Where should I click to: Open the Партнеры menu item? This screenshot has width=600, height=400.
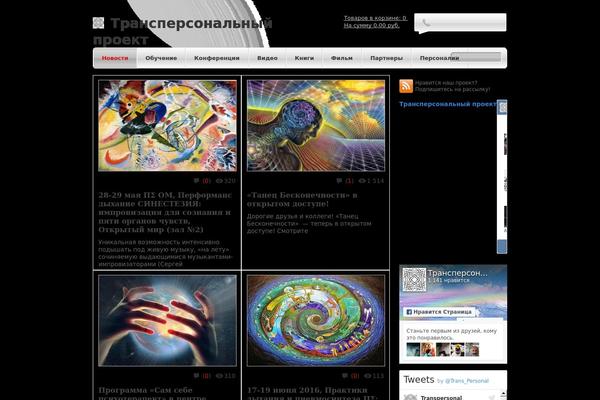click(x=386, y=58)
